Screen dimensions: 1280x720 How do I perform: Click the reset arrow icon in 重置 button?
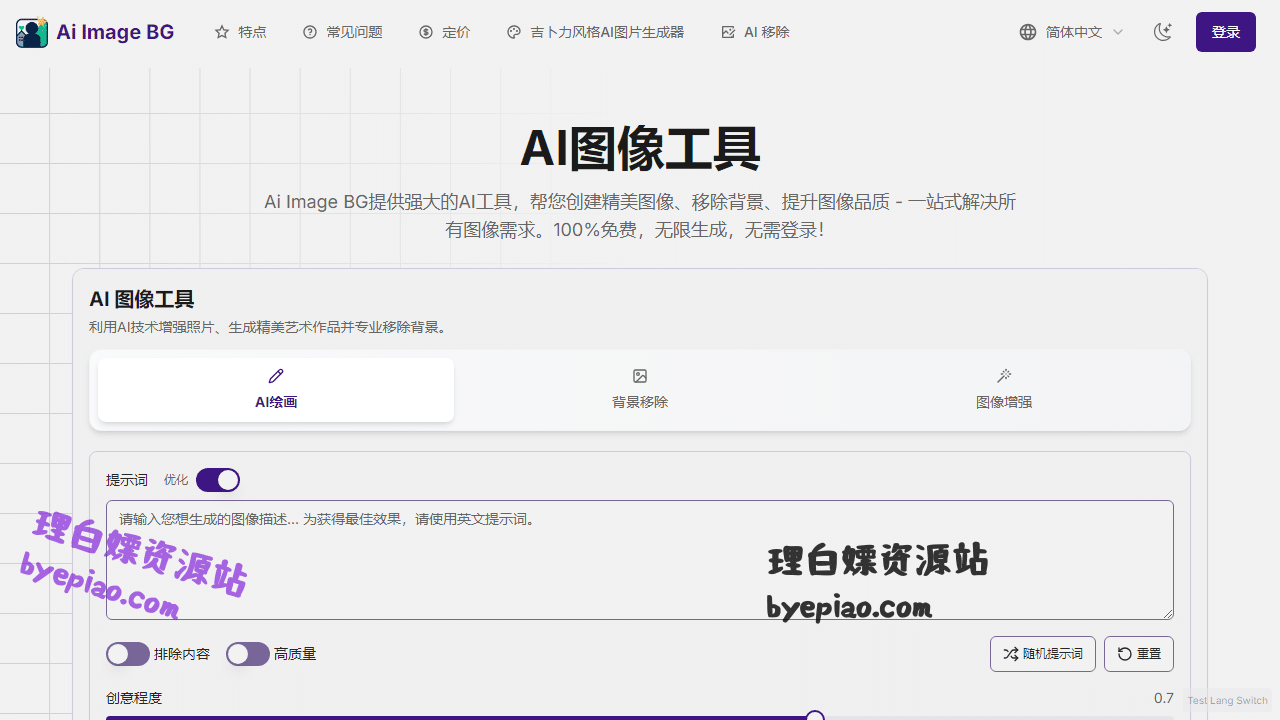point(1125,654)
